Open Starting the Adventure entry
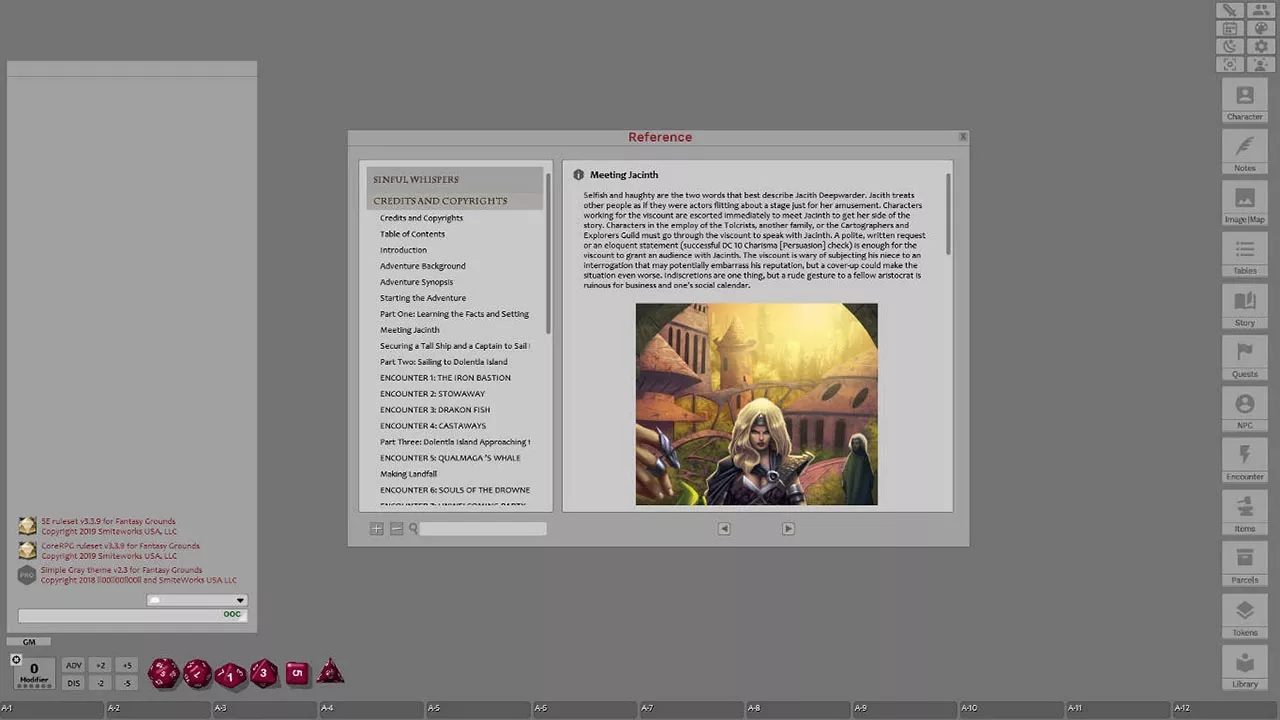 (423, 298)
